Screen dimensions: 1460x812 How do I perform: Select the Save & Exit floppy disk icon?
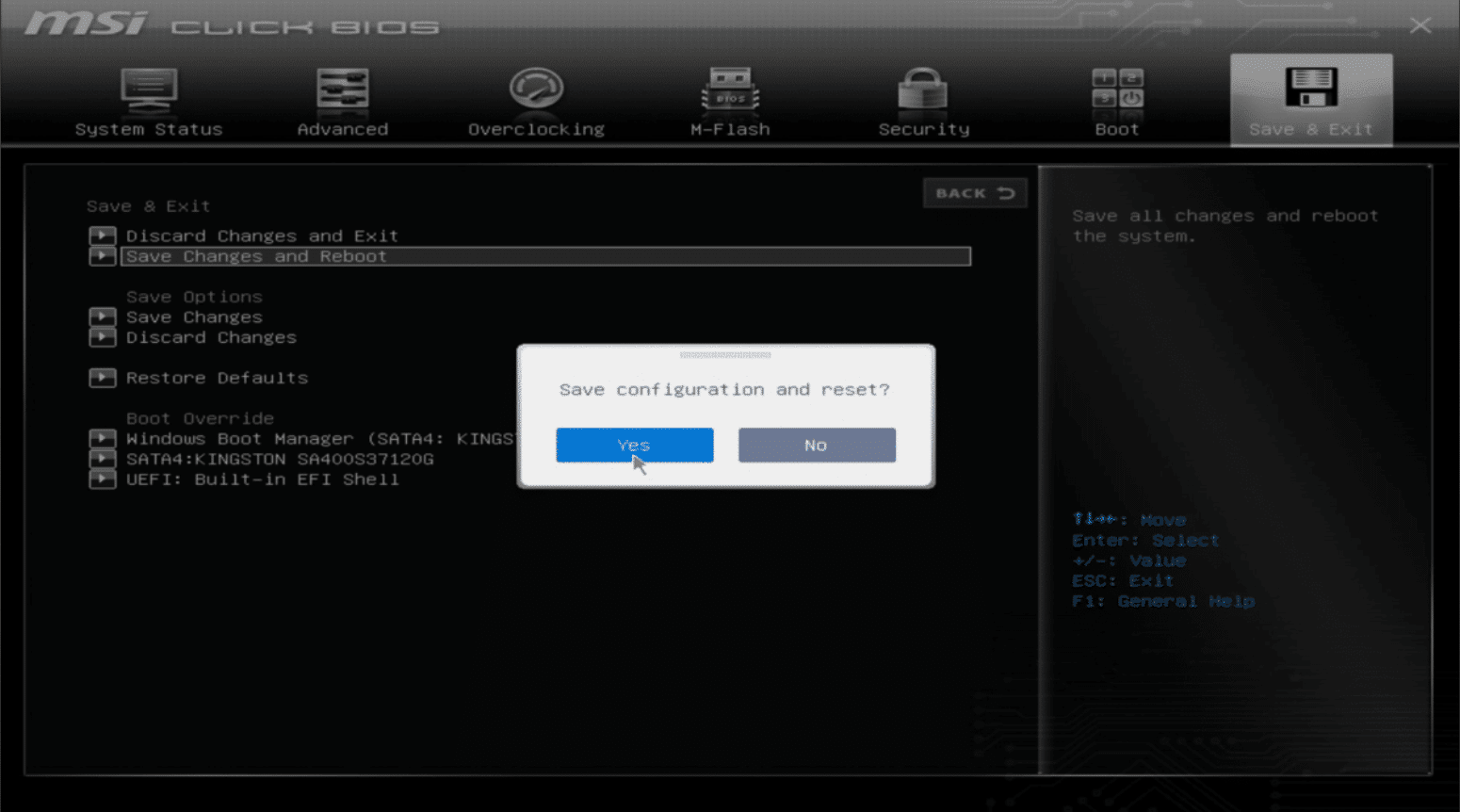coord(1311,89)
